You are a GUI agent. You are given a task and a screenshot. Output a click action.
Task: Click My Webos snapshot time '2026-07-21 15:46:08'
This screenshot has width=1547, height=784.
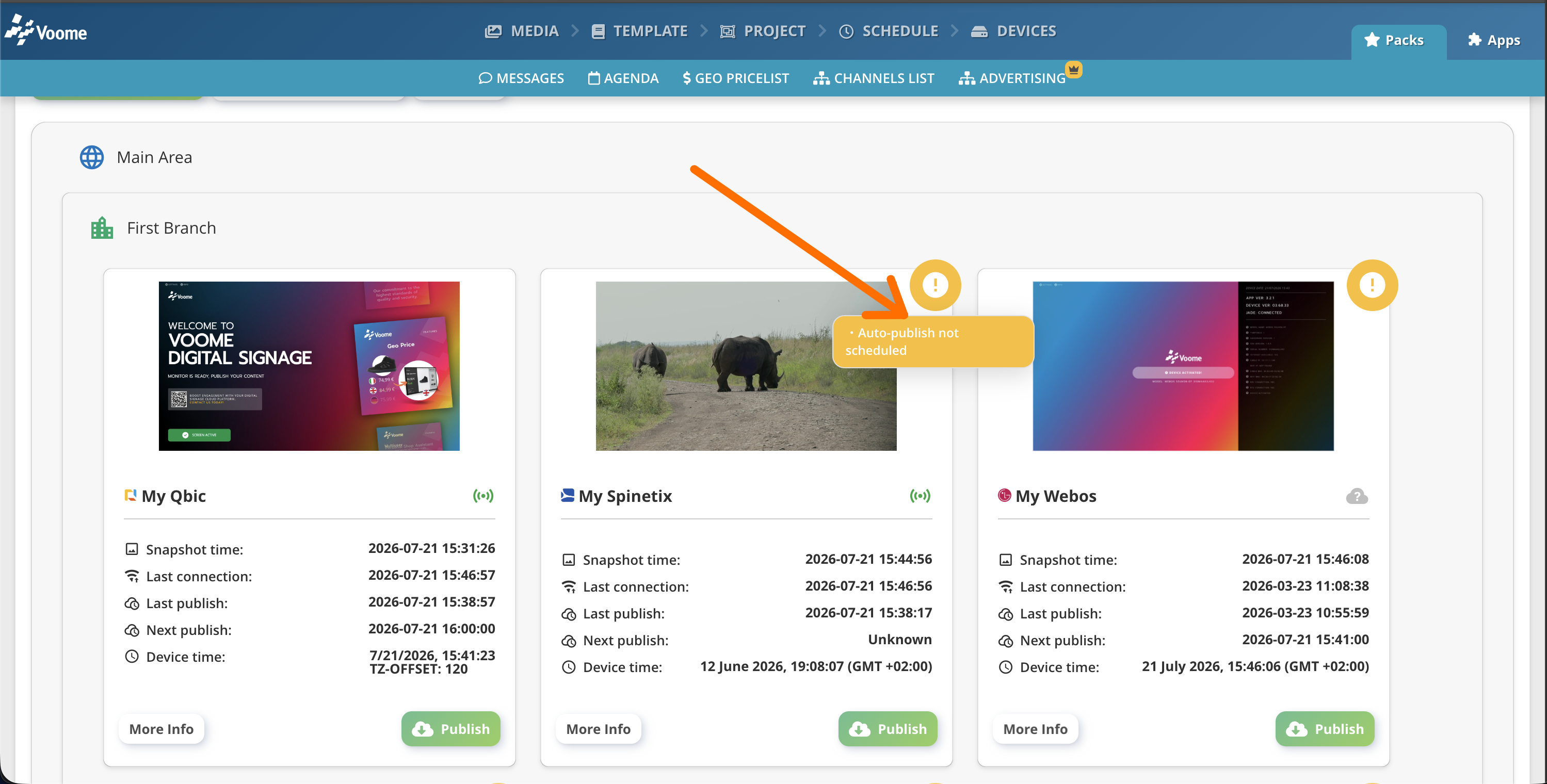click(1305, 559)
